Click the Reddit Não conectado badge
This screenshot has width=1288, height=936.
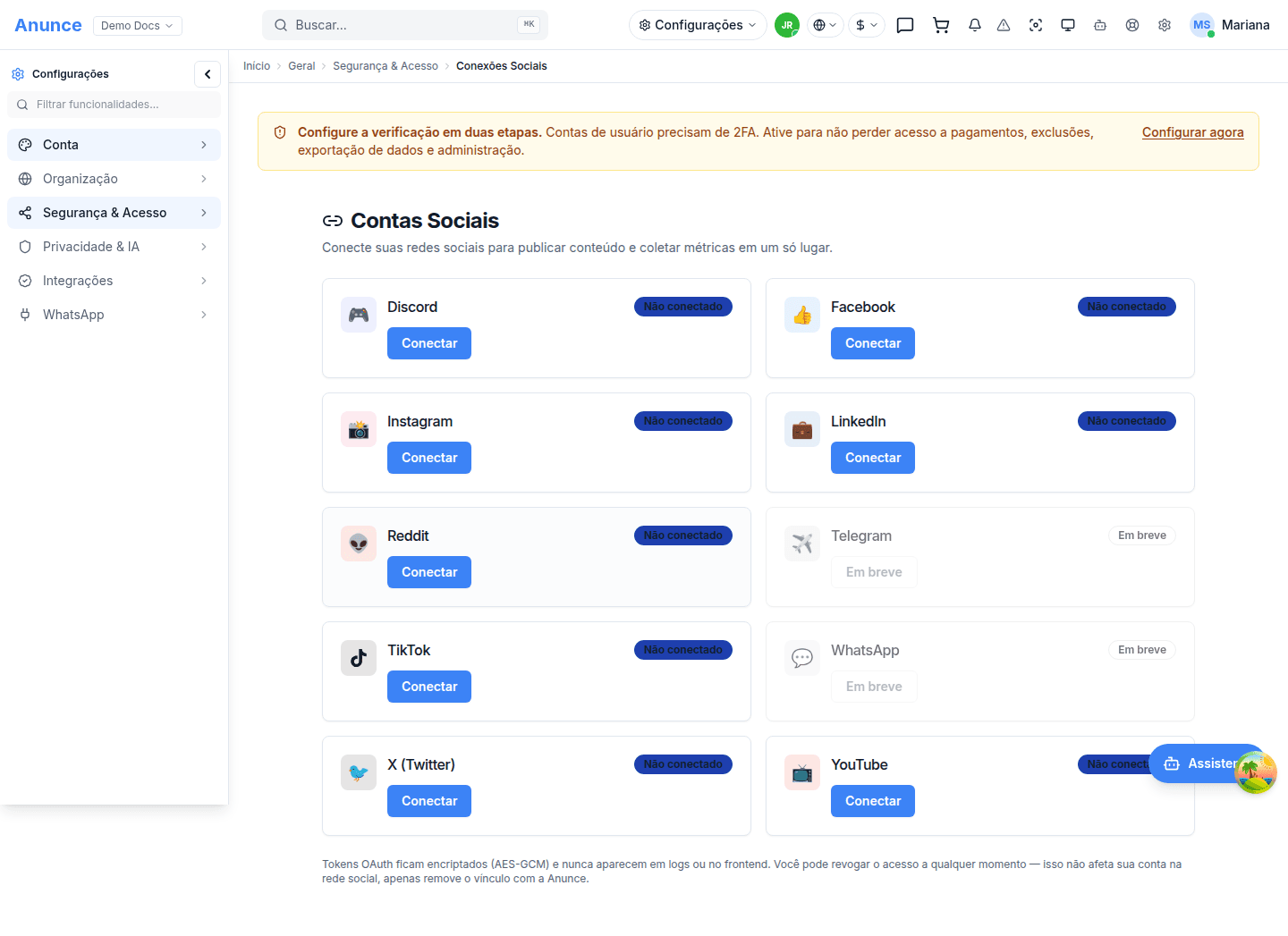[683, 535]
